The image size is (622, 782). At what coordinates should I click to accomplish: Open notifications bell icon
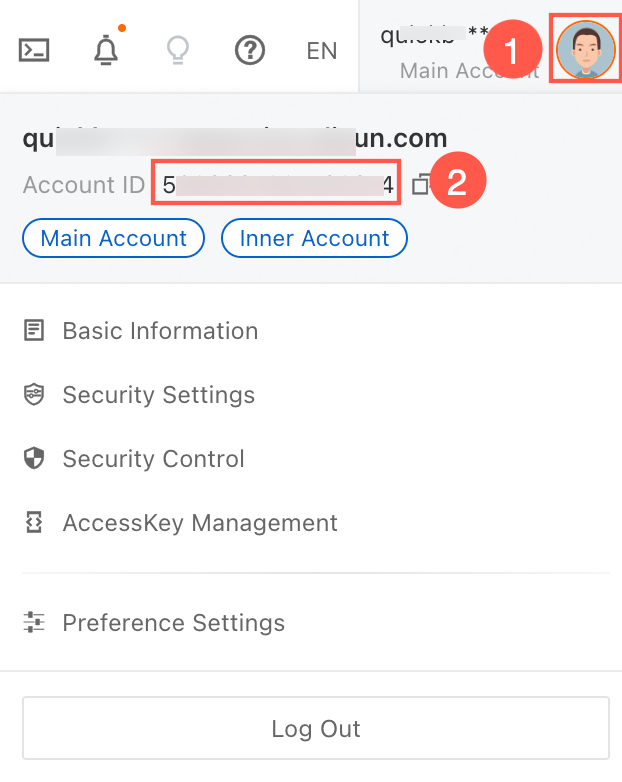[x=106, y=50]
